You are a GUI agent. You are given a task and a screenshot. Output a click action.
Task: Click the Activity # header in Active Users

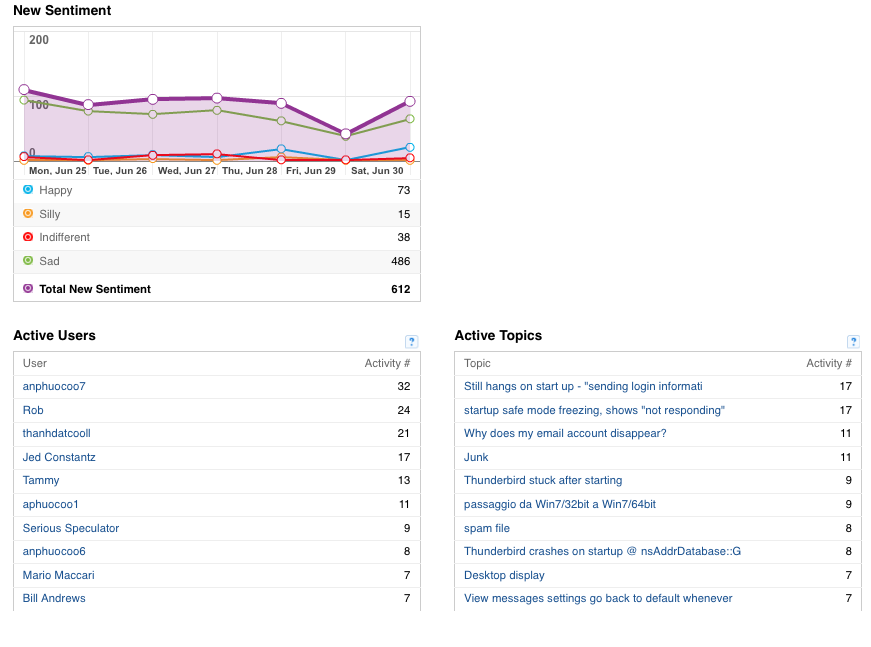(x=387, y=363)
